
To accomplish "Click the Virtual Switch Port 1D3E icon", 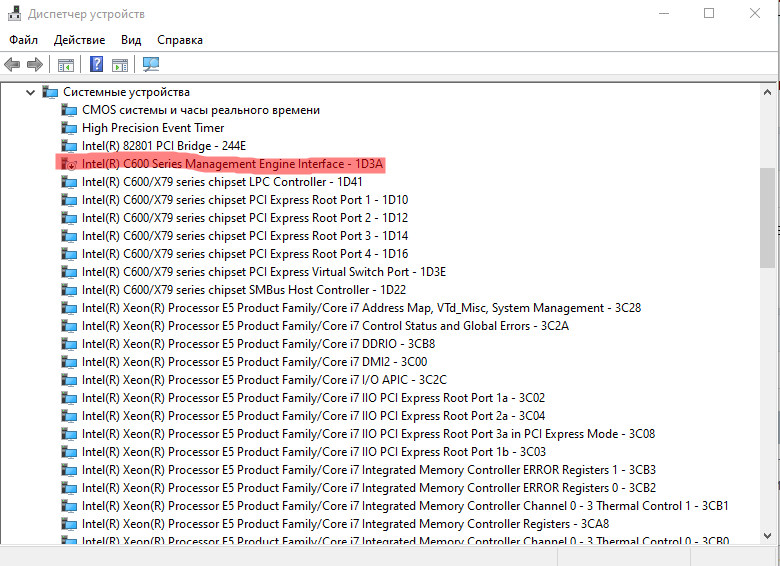I will pos(69,272).
